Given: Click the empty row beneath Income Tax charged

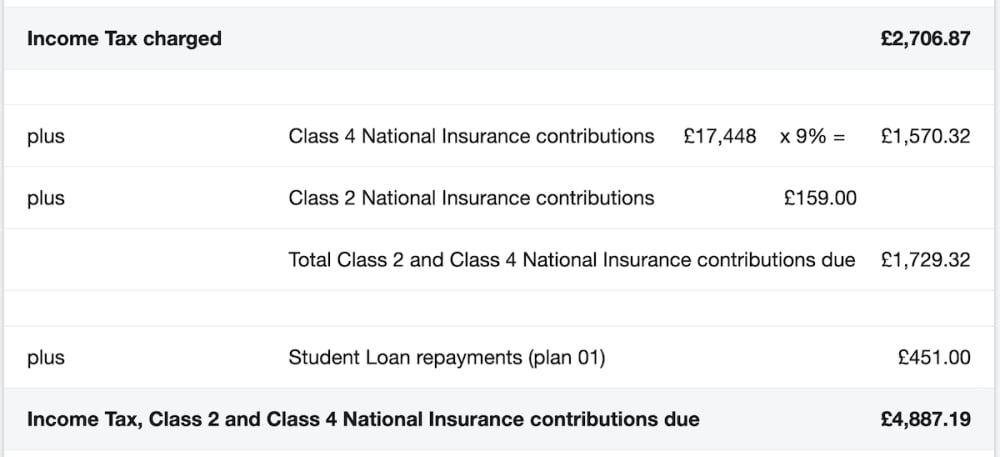Looking at the screenshot, I should (500, 87).
